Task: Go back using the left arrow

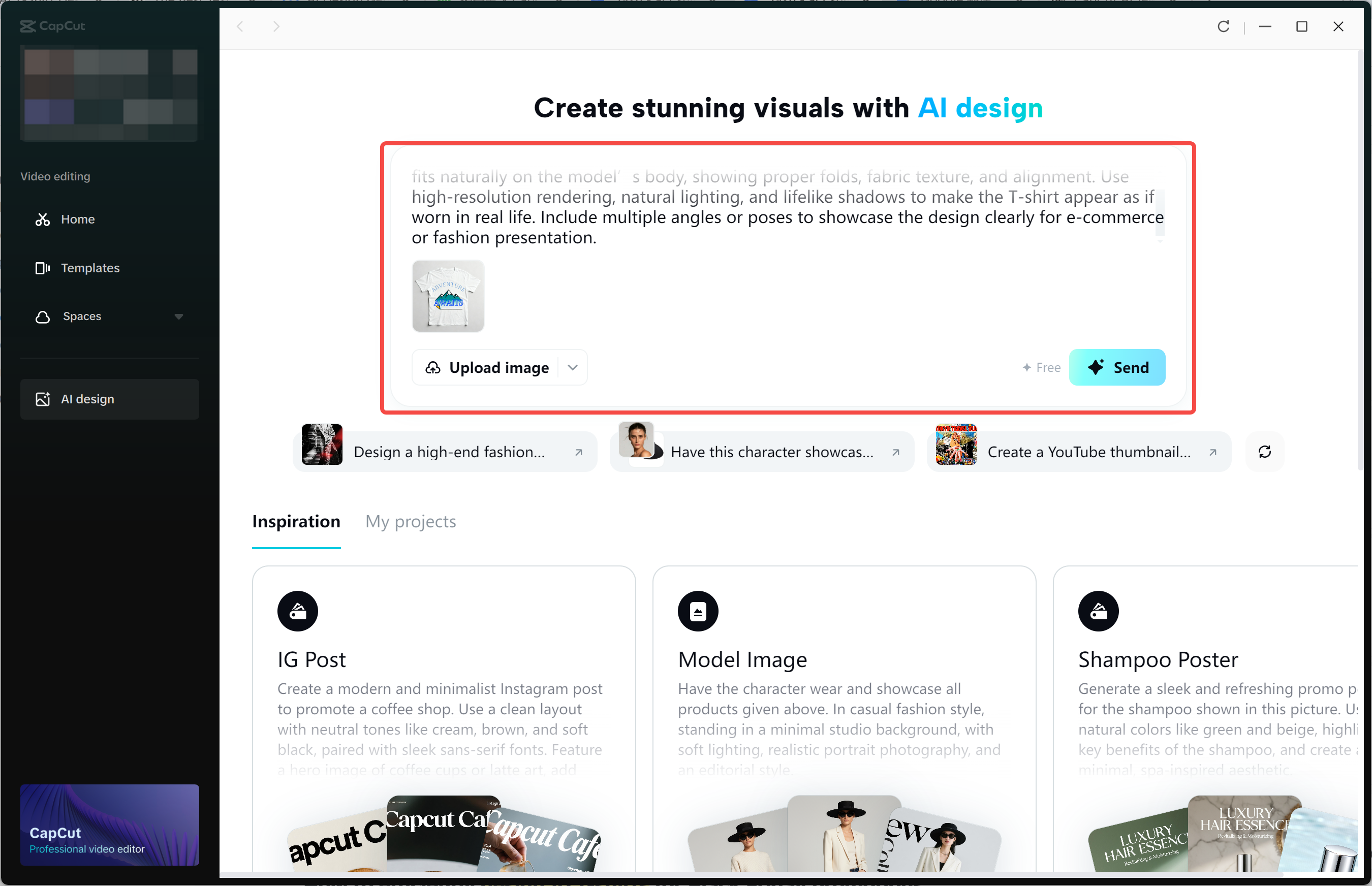Action: (240, 26)
